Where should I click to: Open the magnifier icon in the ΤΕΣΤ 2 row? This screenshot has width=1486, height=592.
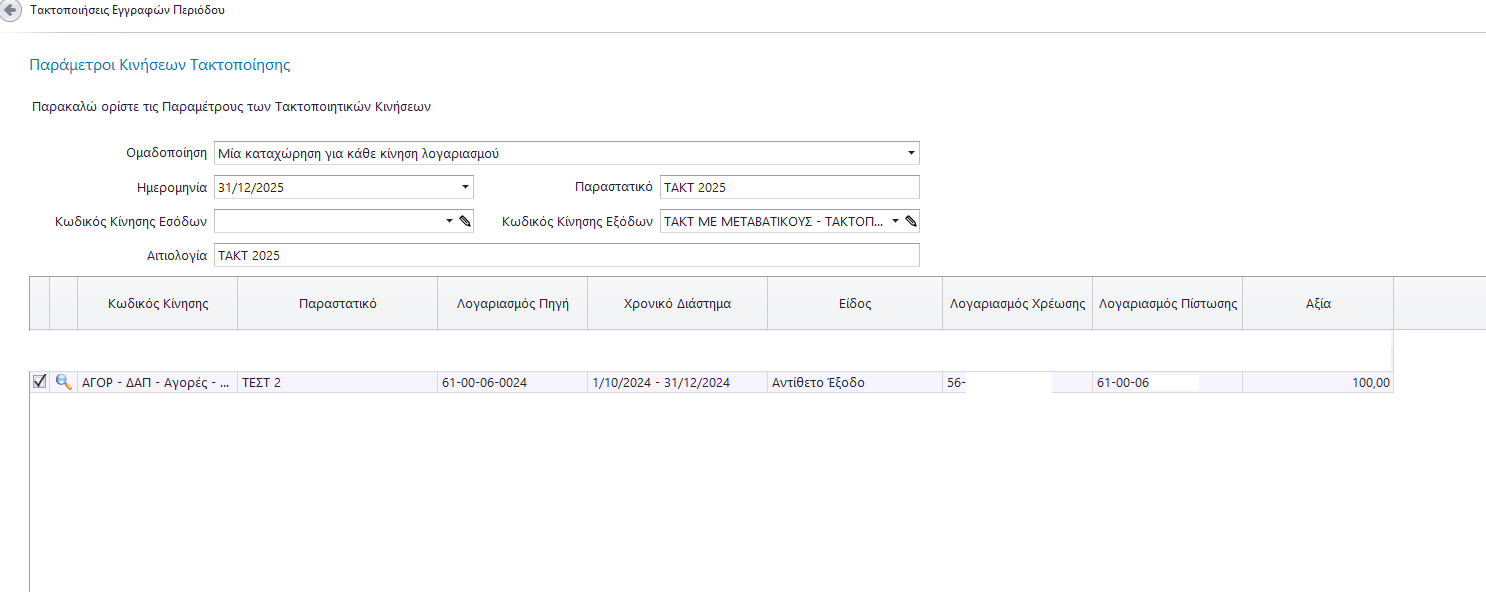(63, 382)
